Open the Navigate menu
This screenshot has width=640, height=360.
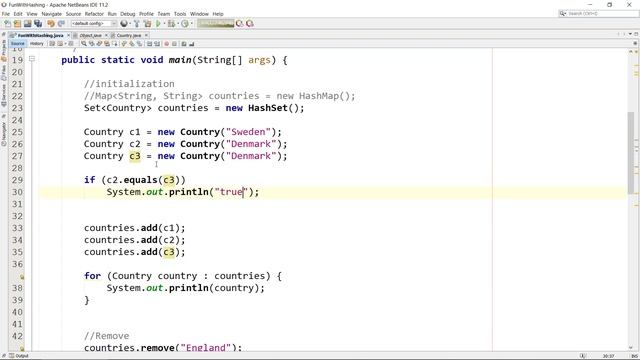tap(51, 14)
